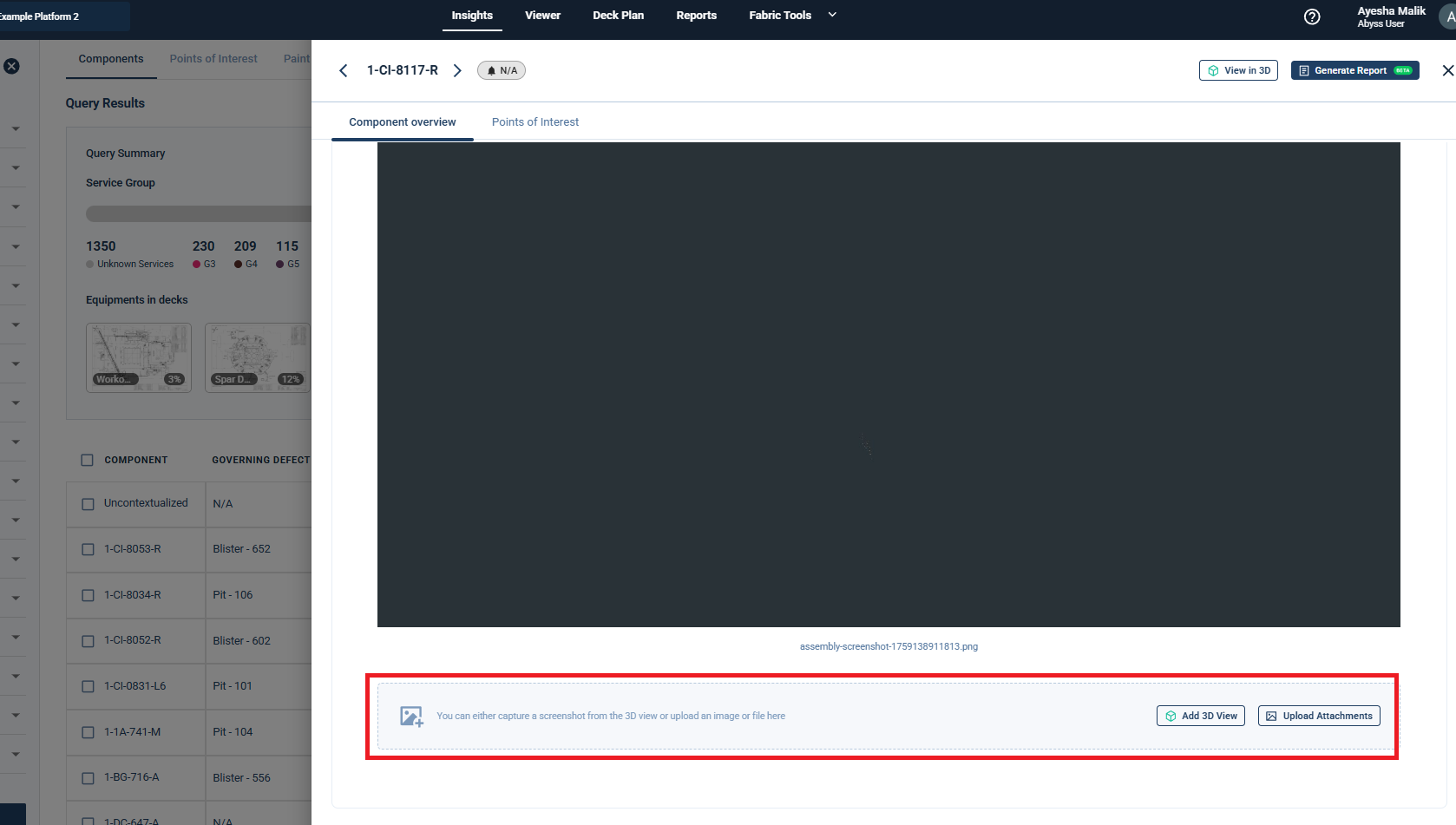The image size is (1456, 825).
Task: Click the next component arrow
Action: (x=457, y=70)
